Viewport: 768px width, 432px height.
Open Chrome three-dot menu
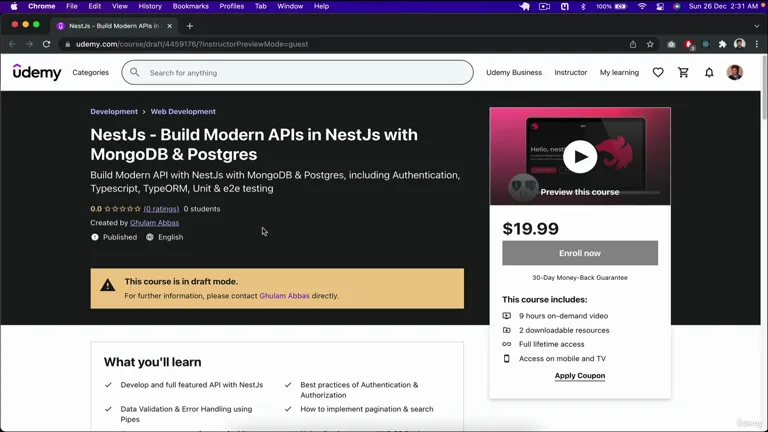[757, 44]
